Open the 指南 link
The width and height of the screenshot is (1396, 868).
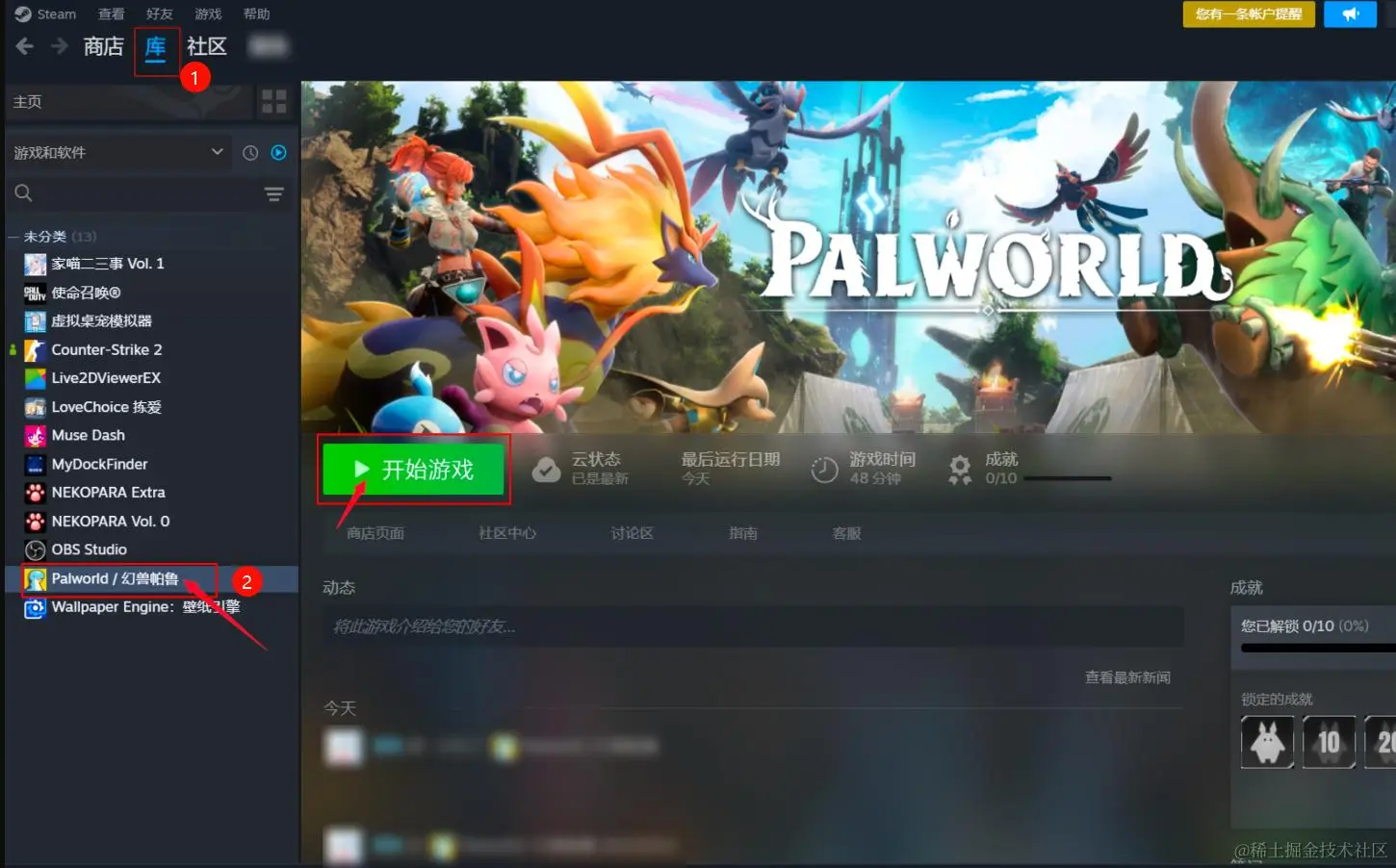[x=743, y=533]
